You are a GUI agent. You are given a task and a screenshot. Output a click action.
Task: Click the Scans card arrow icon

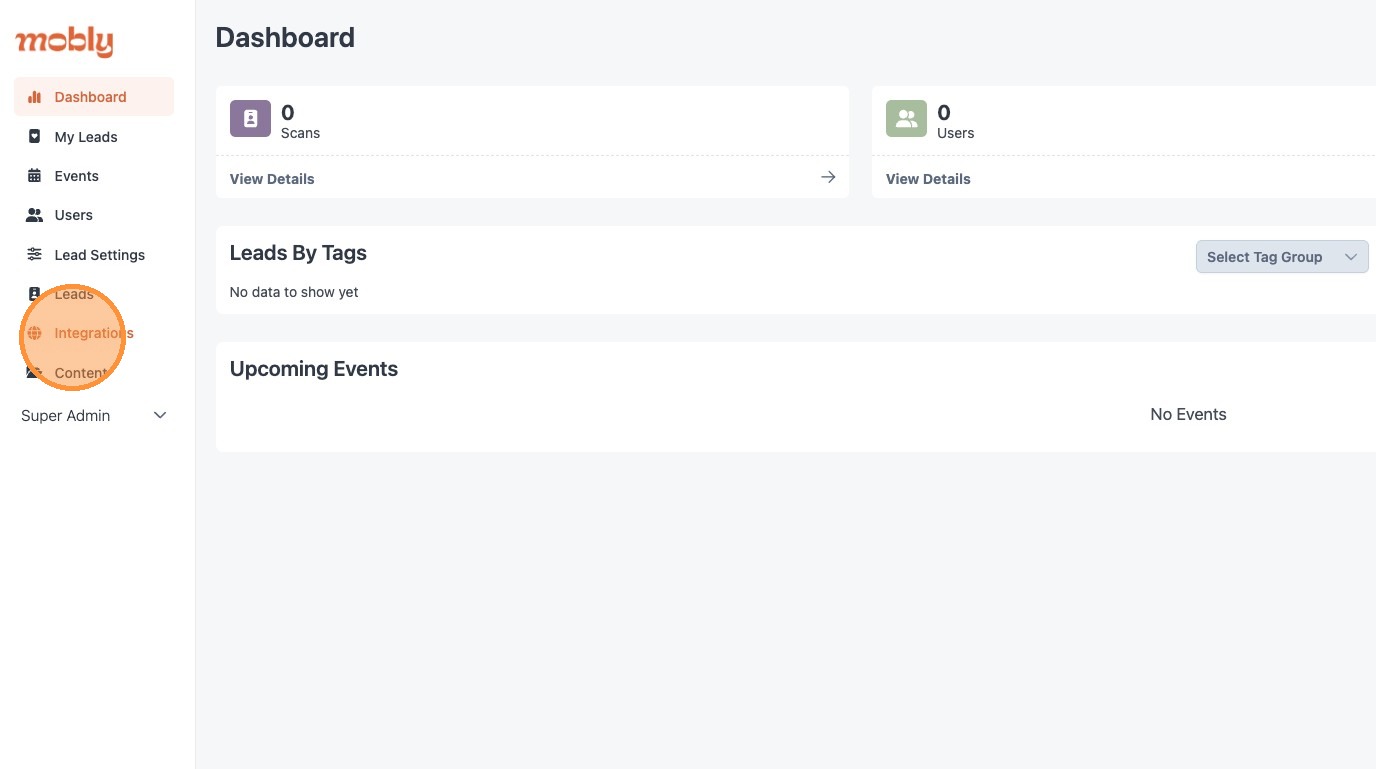(828, 178)
